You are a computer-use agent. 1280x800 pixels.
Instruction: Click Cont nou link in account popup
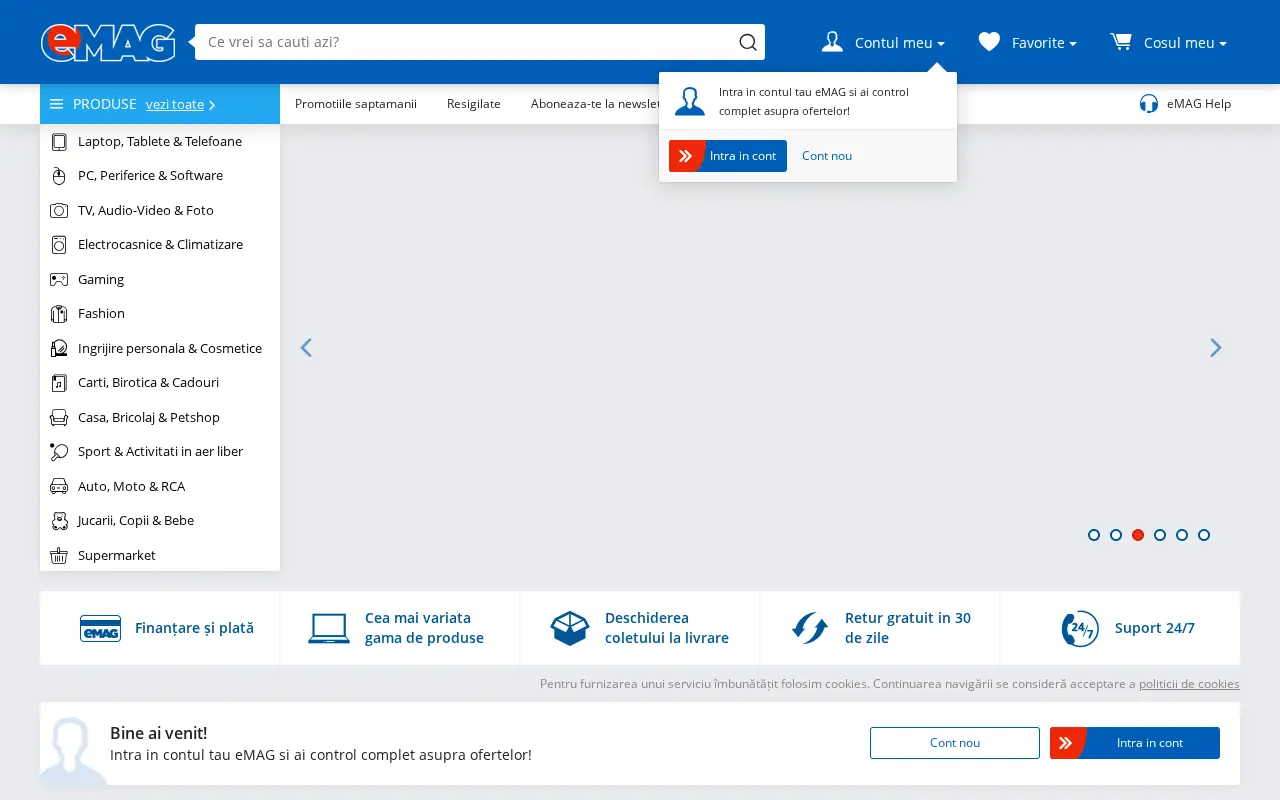pyautogui.click(x=827, y=156)
